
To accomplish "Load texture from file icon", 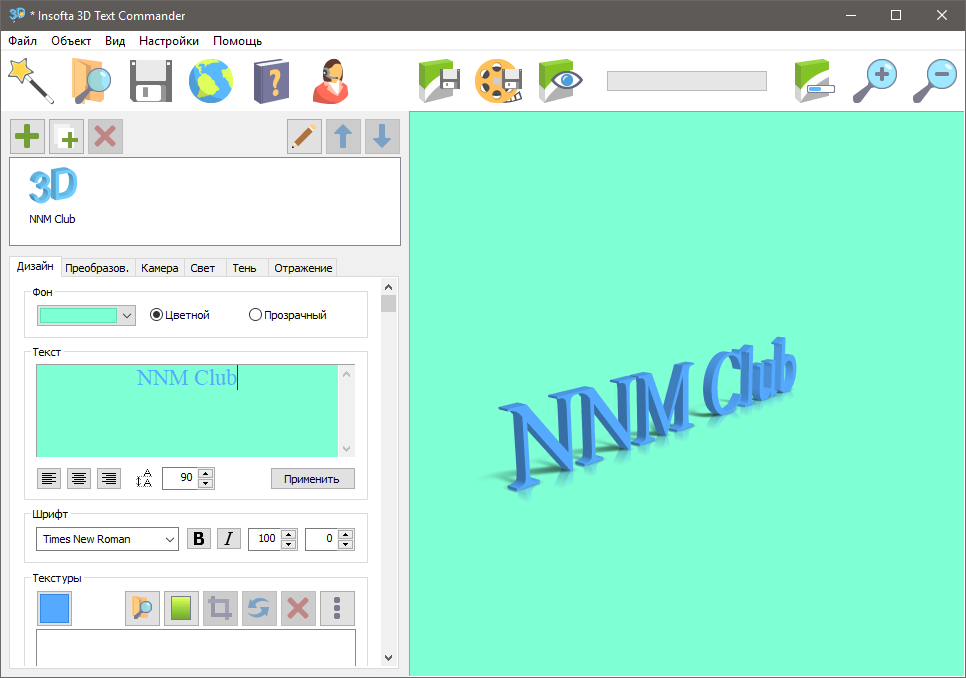I will (x=142, y=608).
